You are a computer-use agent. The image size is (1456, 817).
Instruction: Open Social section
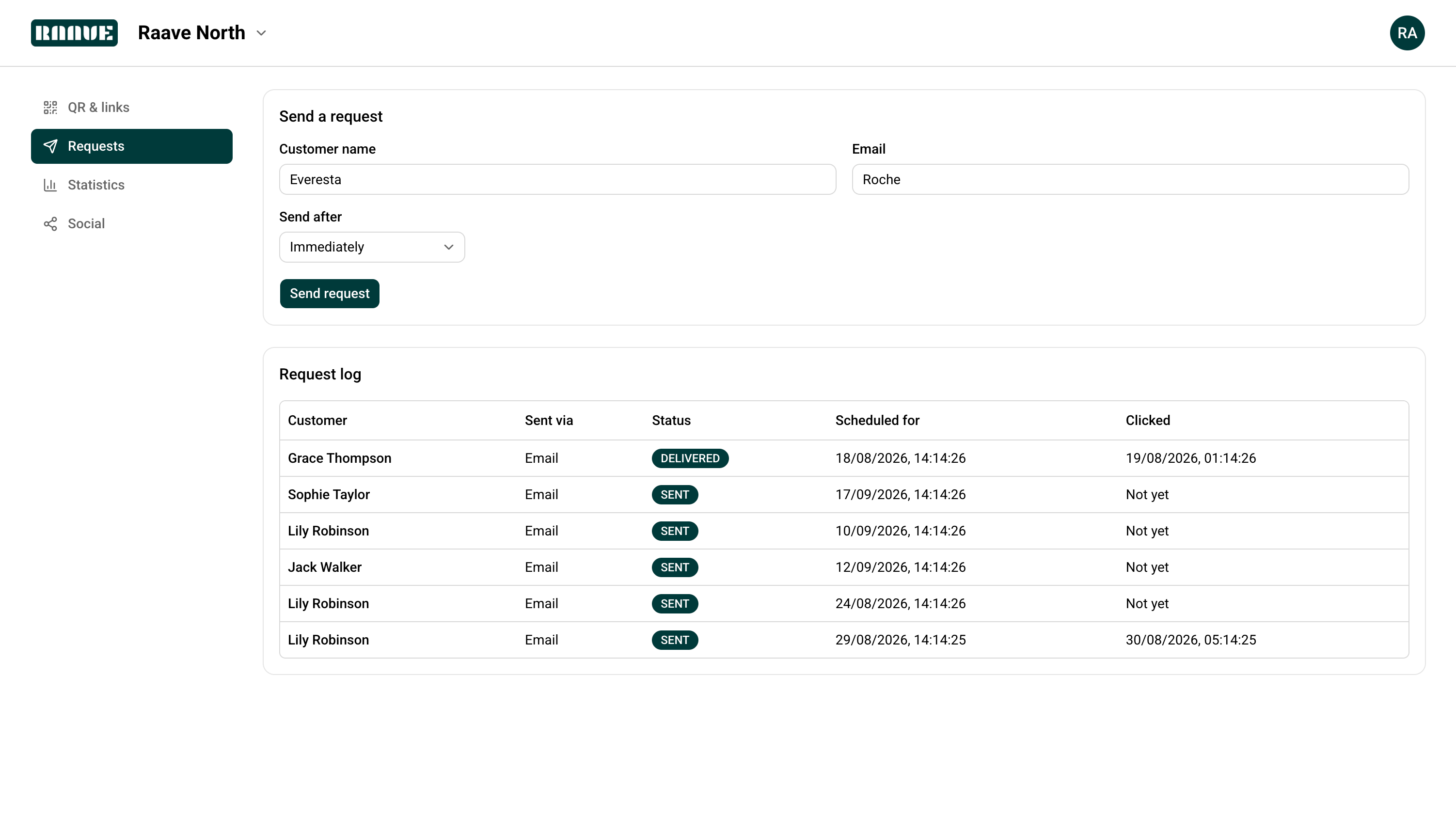(132, 224)
